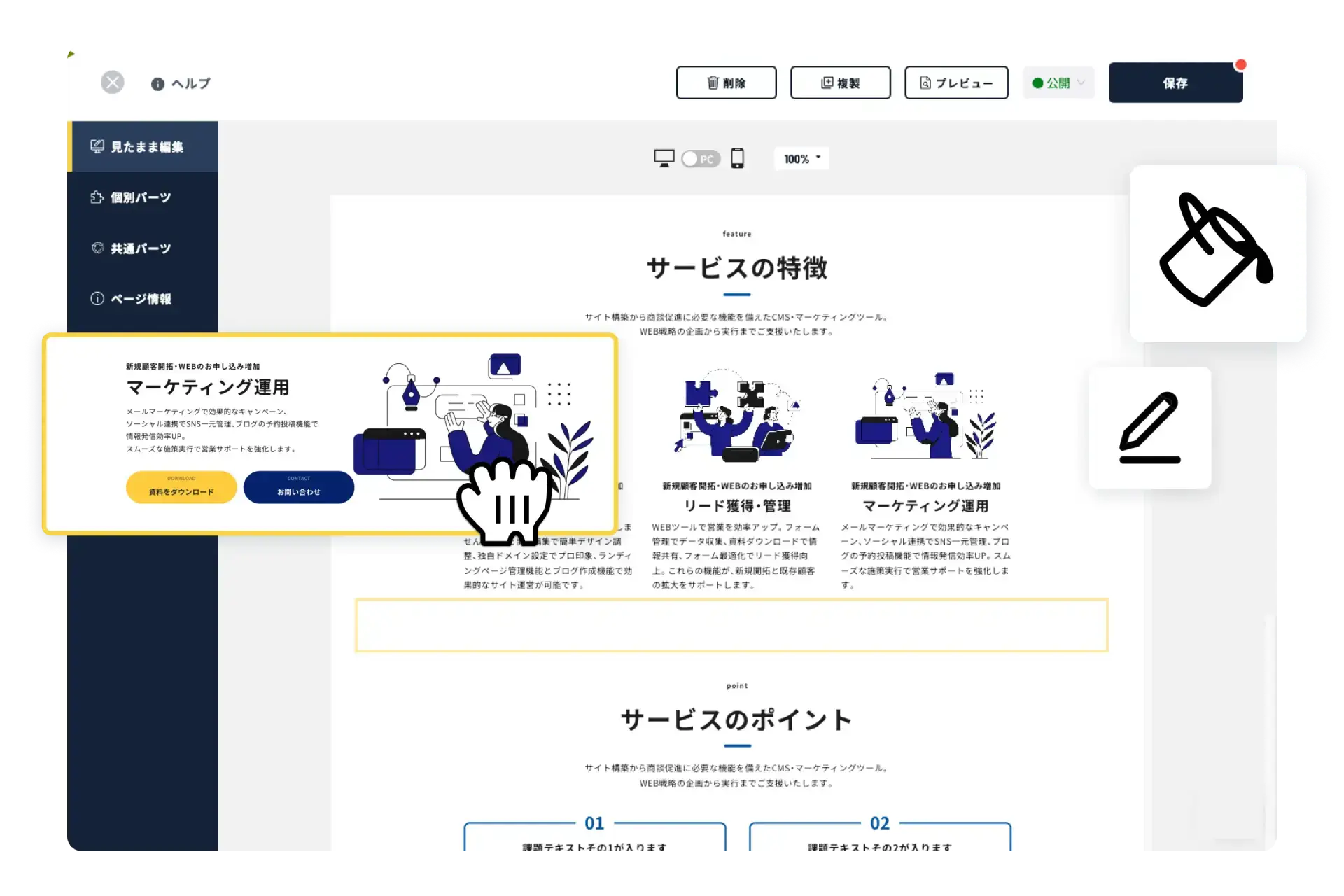
Task: Click the お問い合わせ contact button
Action: (298, 487)
